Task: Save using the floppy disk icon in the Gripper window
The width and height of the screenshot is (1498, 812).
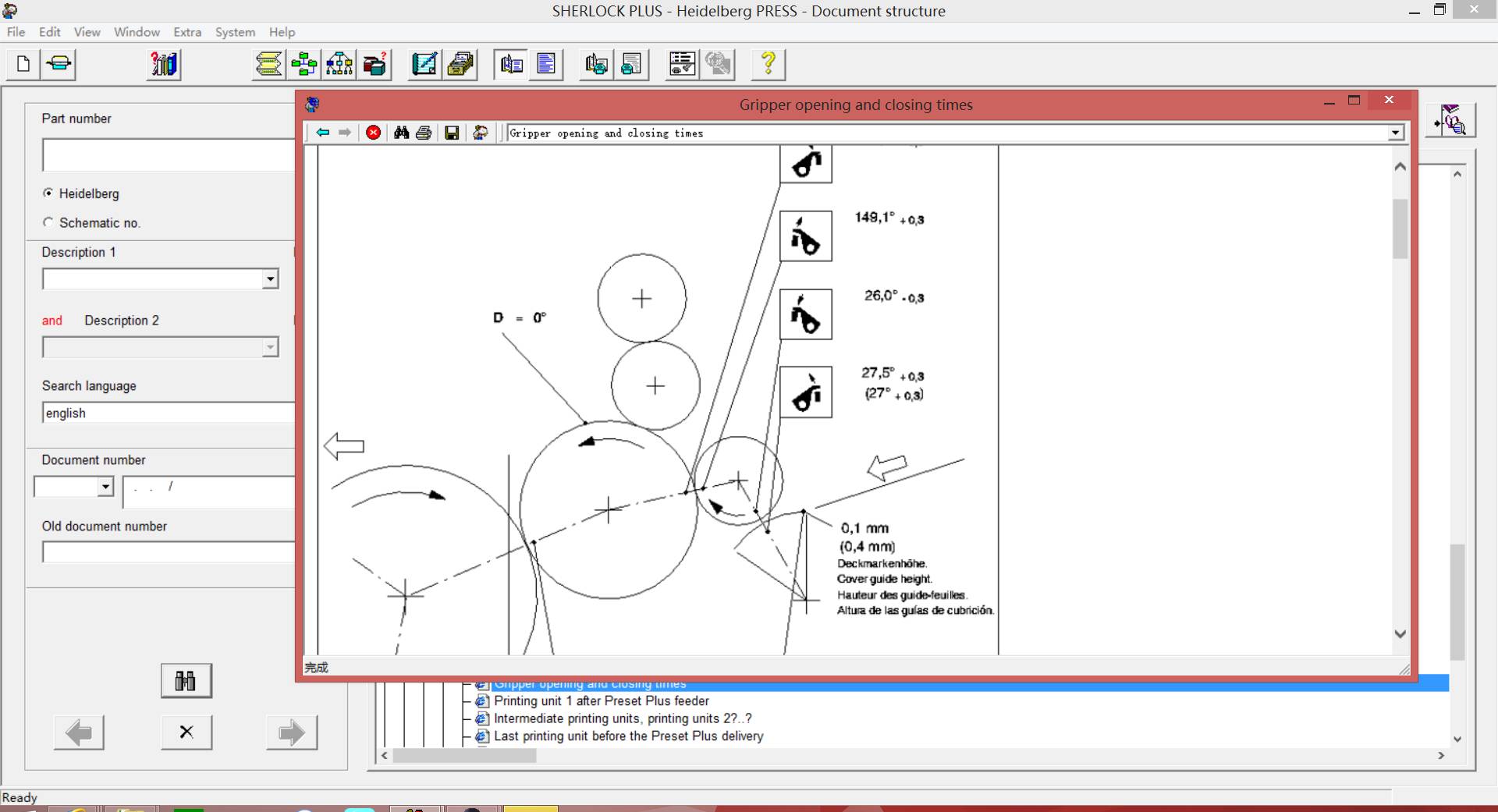Action: 452,133
